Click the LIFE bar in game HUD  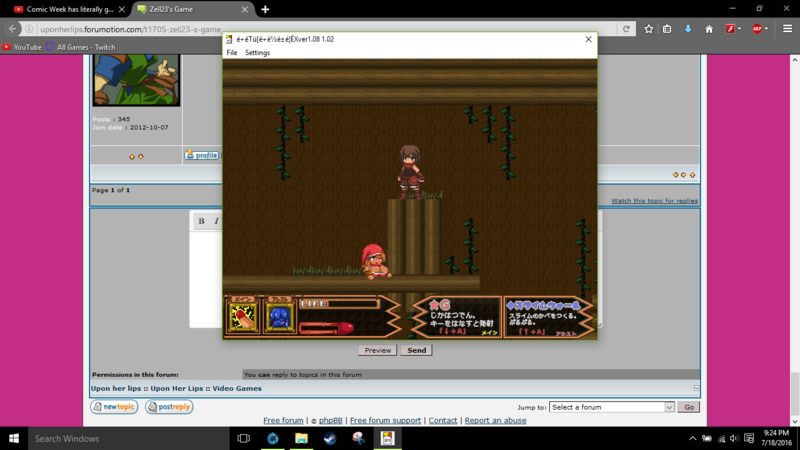tap(339, 304)
